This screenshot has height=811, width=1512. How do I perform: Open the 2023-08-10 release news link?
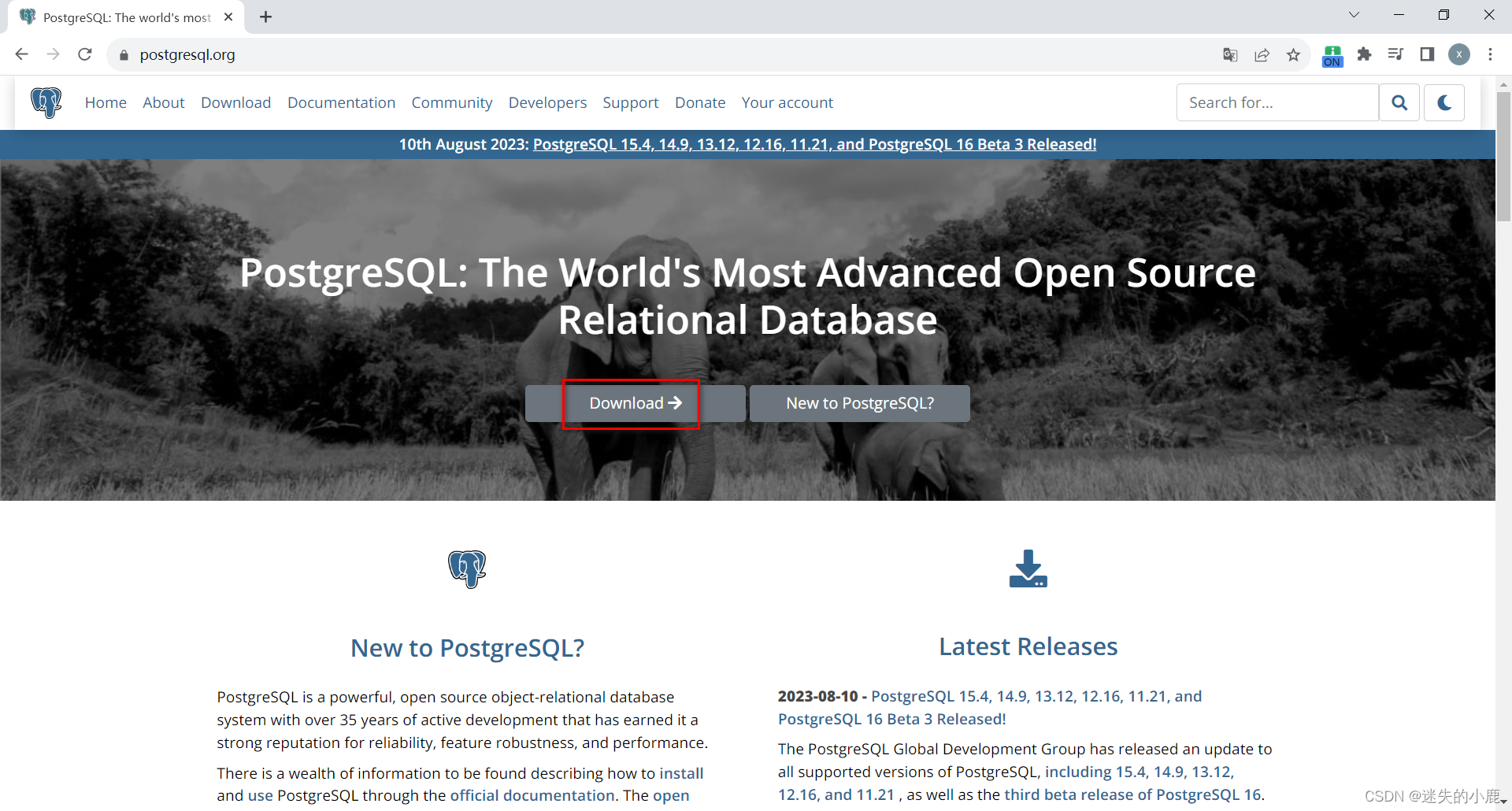pos(990,707)
